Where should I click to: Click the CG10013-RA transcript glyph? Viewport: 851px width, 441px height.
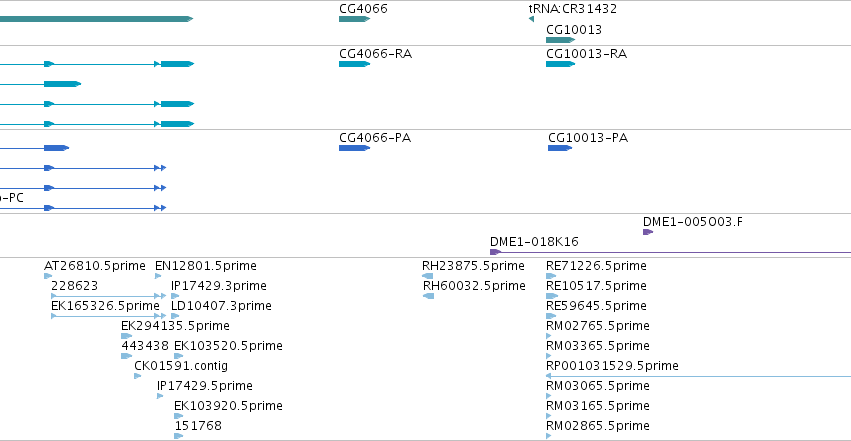coord(560,64)
